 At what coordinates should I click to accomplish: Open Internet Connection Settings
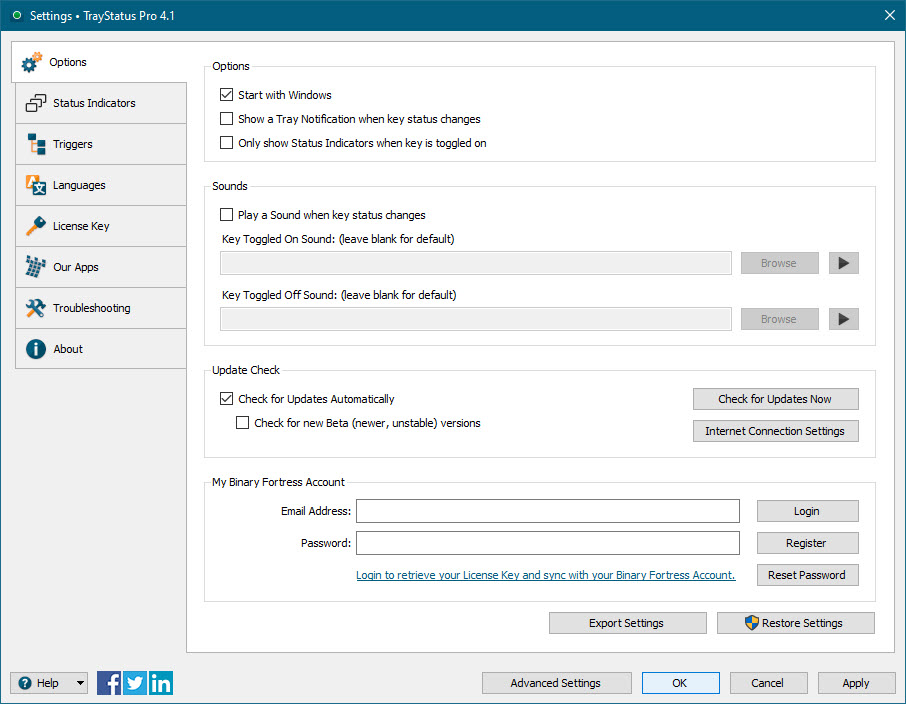(775, 431)
